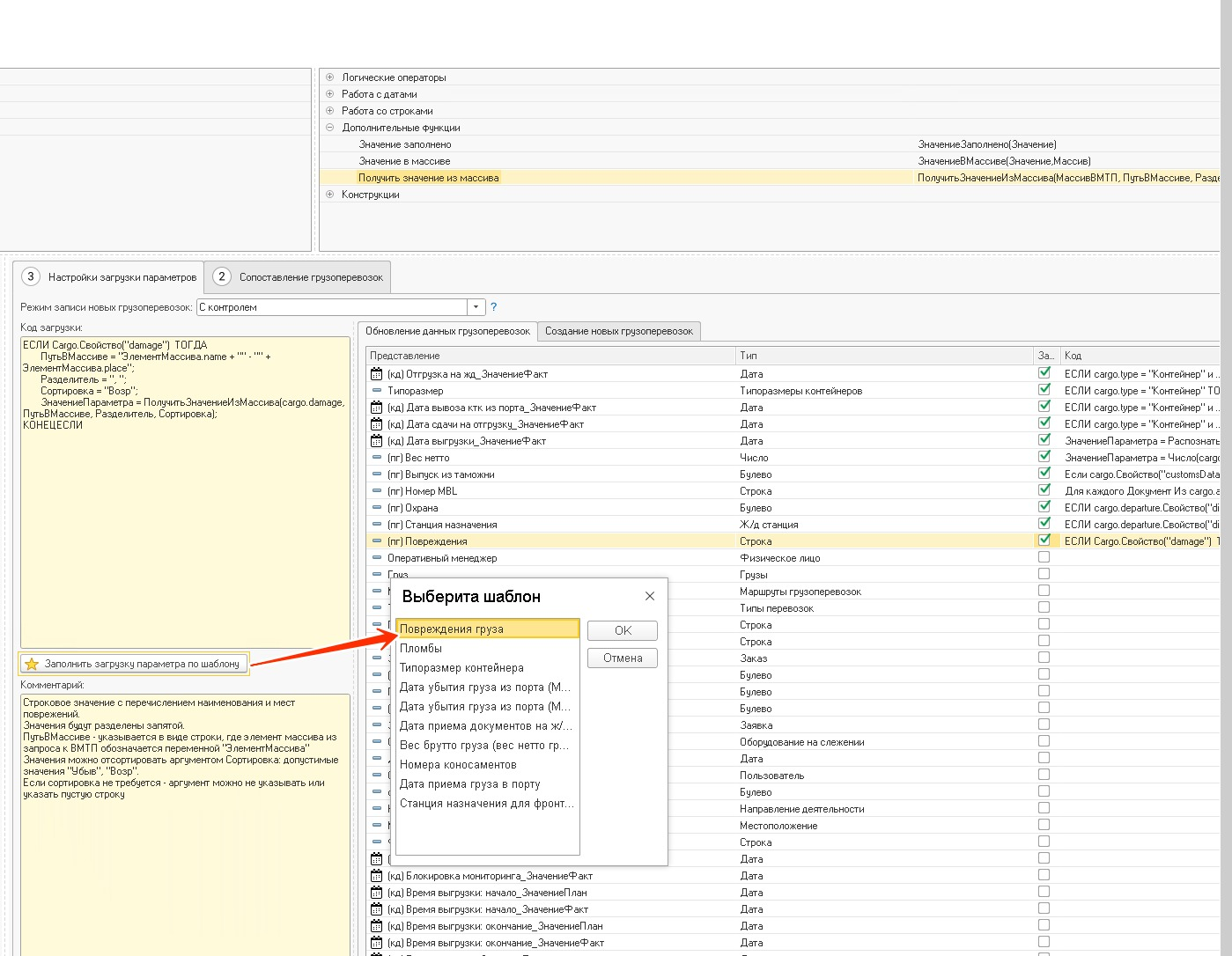Click the star icon on the fill-by-template button

pyautogui.click(x=32, y=664)
